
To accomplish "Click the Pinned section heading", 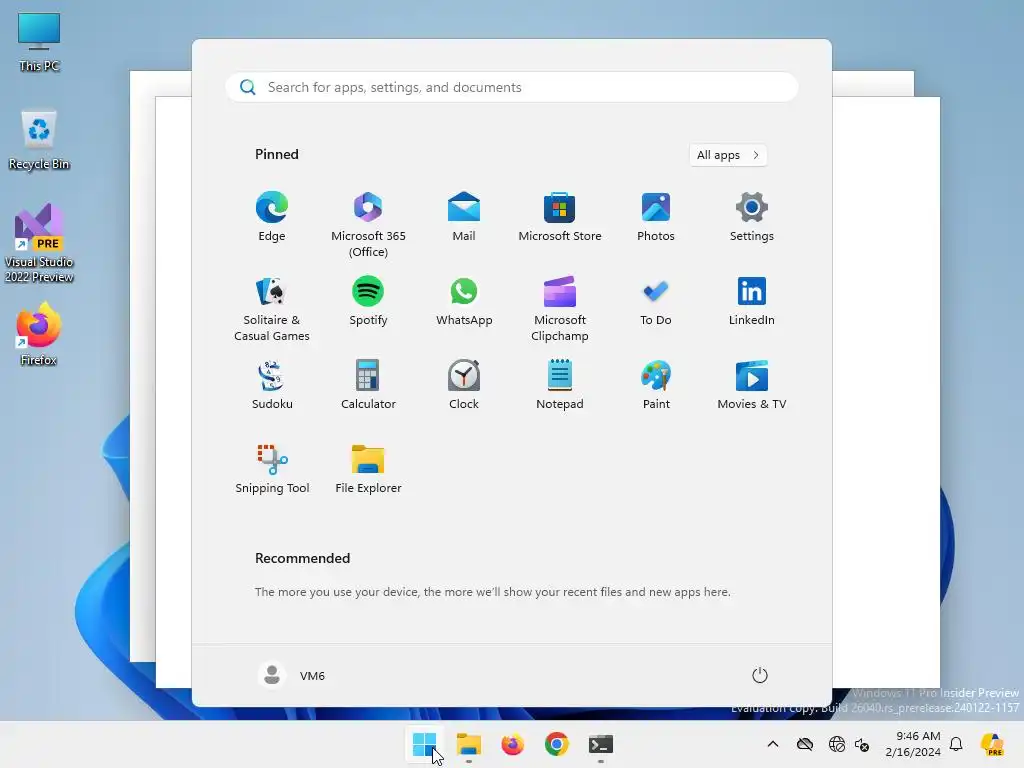I will click(277, 154).
